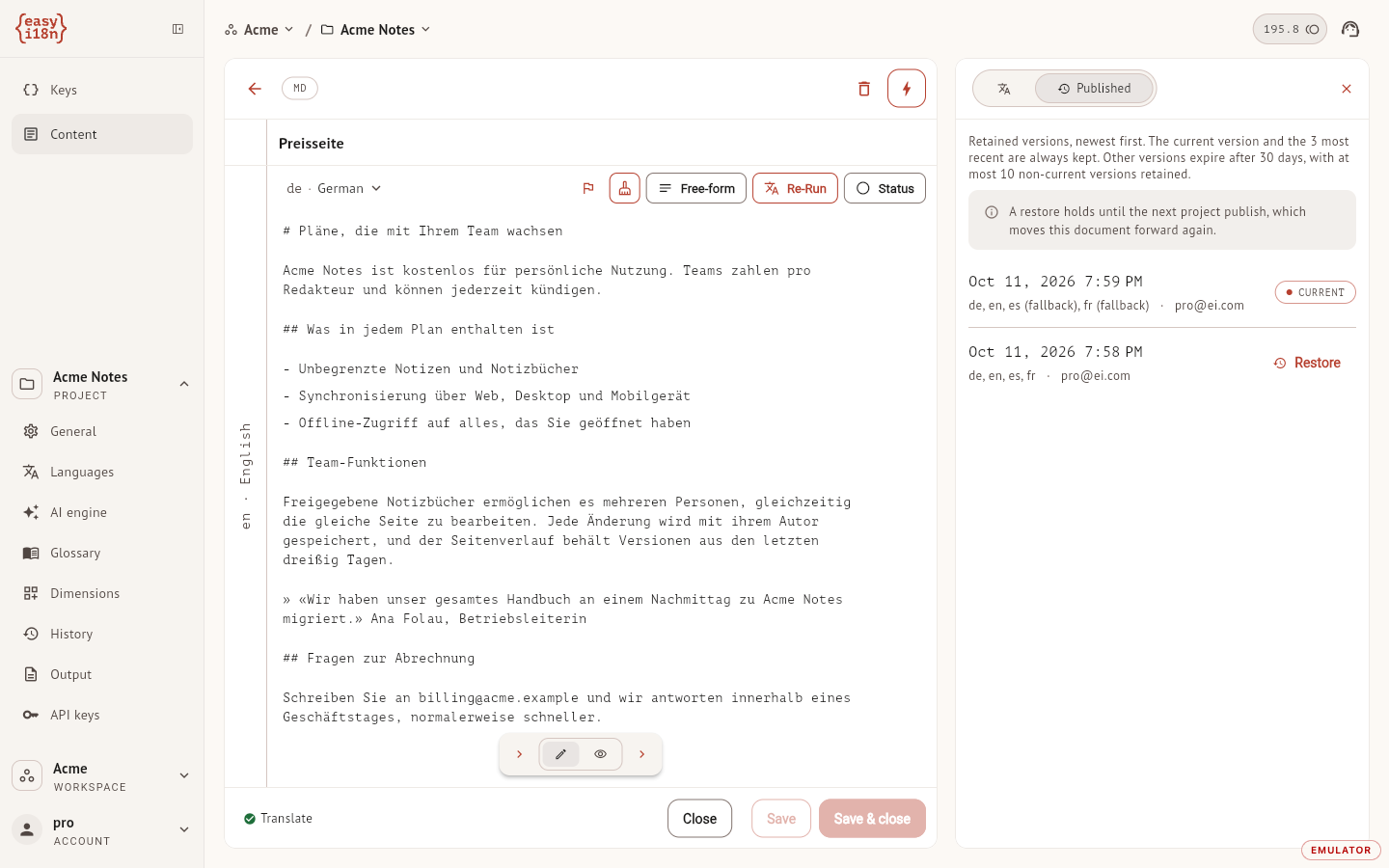Restore the 7:58 PM version
The width and height of the screenshot is (1389, 868).
click(1307, 363)
